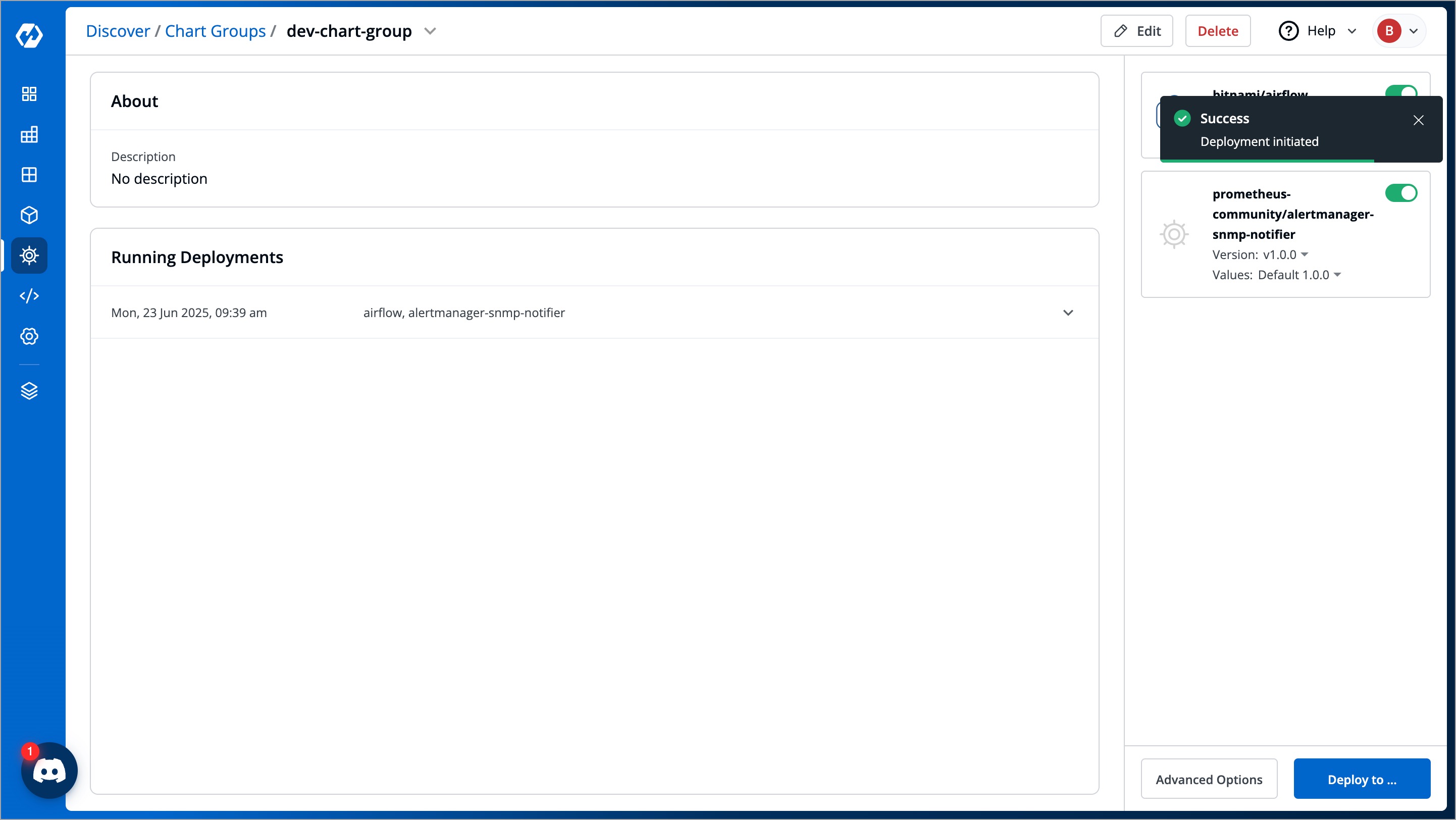Open Advanced Options

pos(1209,779)
